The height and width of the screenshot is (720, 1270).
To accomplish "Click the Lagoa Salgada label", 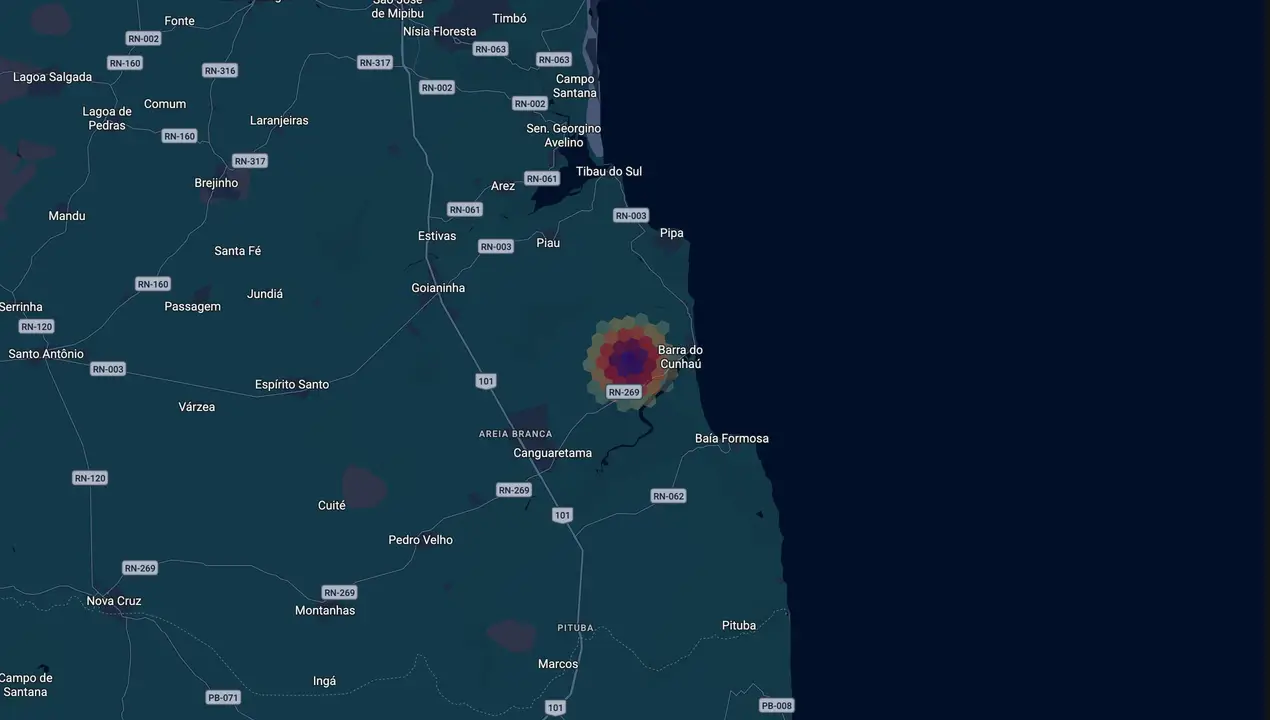I will [x=52, y=77].
